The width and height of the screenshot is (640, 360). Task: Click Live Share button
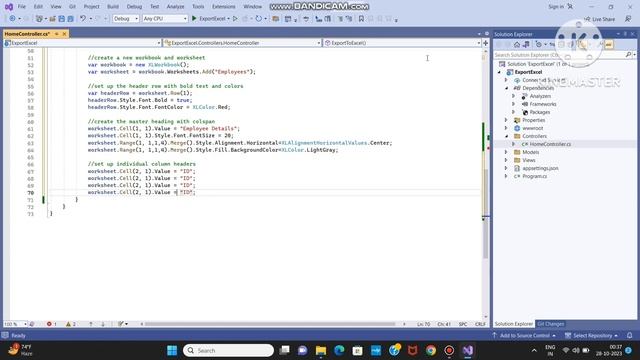pos(600,19)
